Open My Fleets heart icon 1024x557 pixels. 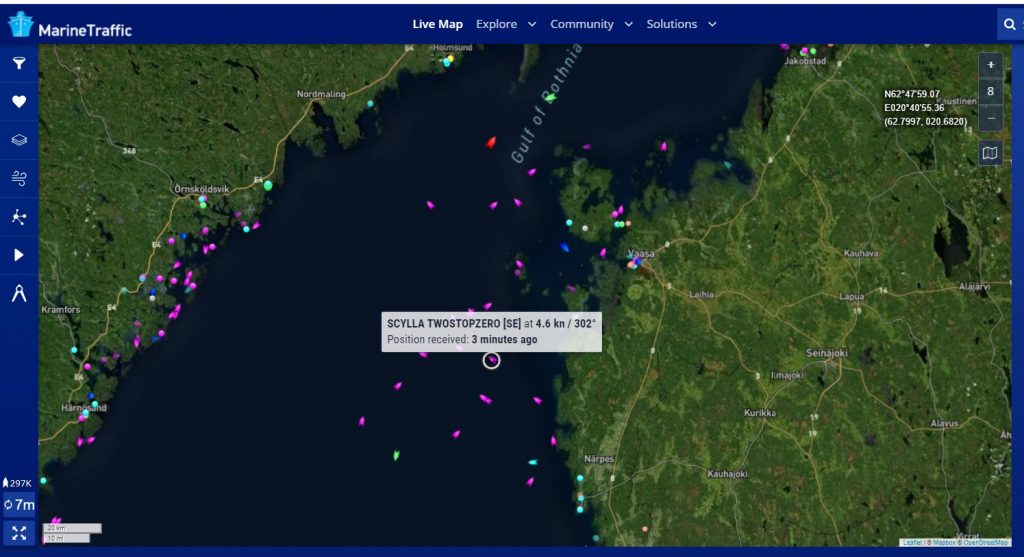pyautogui.click(x=19, y=101)
